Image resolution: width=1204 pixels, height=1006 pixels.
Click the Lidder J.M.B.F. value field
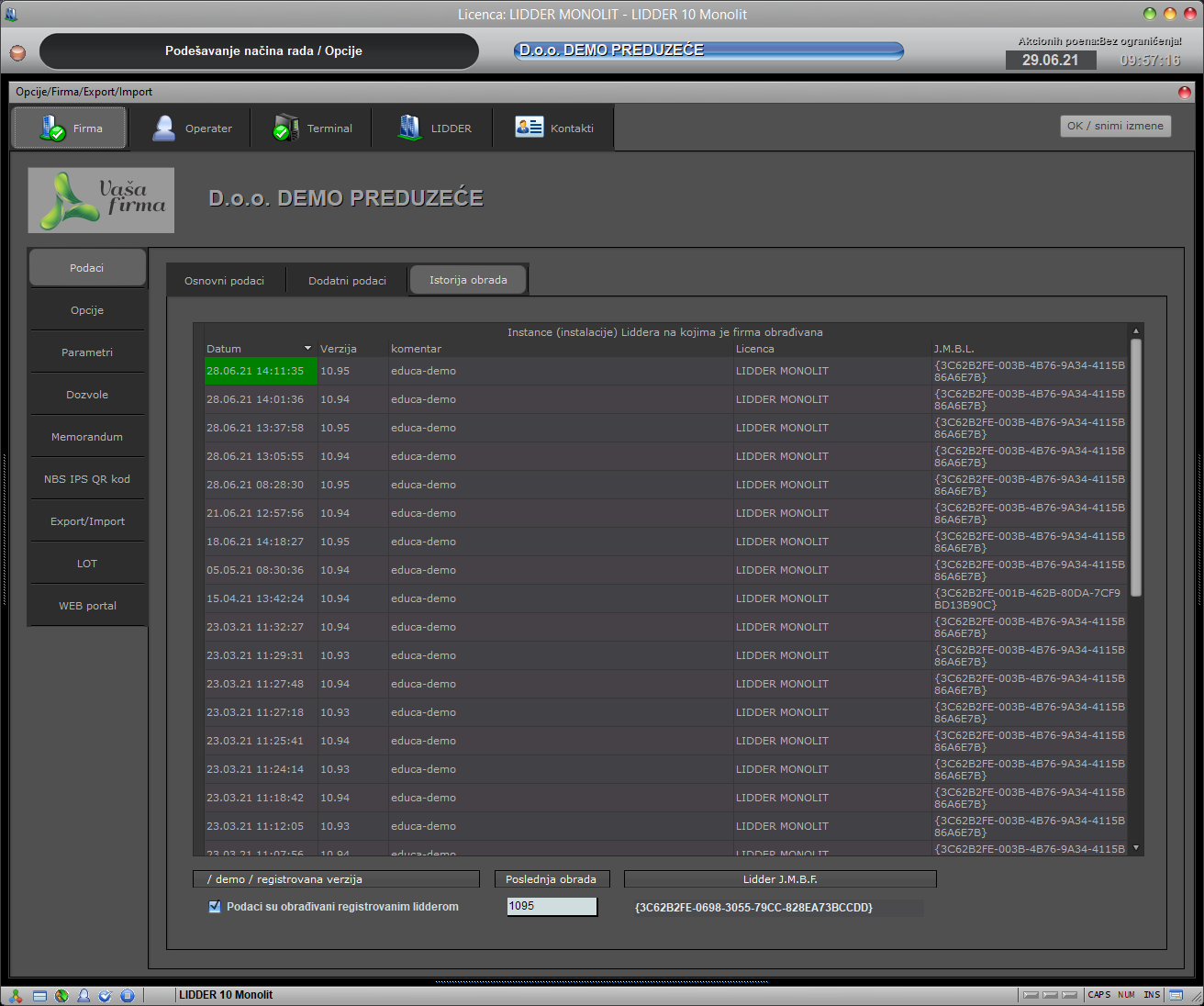click(x=776, y=907)
